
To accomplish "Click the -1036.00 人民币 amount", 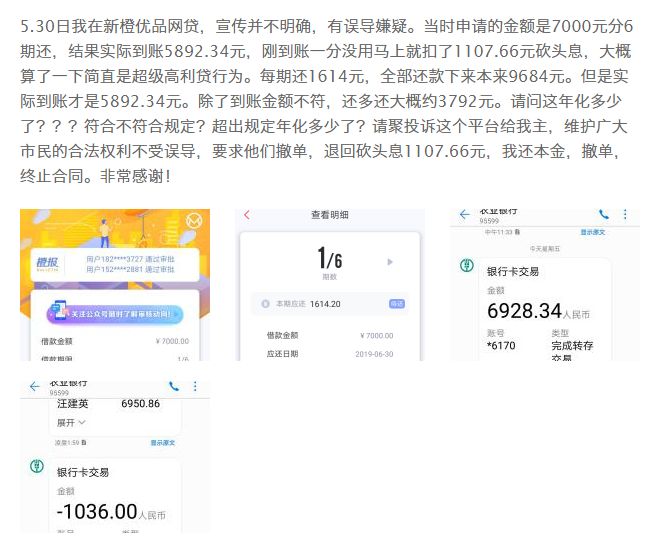I will click(x=111, y=512).
